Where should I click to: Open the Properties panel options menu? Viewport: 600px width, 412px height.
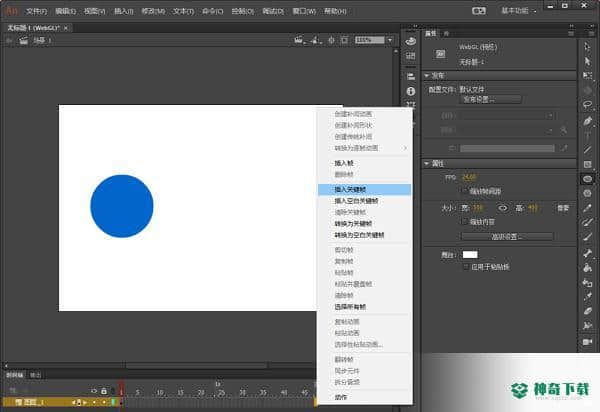click(x=571, y=34)
